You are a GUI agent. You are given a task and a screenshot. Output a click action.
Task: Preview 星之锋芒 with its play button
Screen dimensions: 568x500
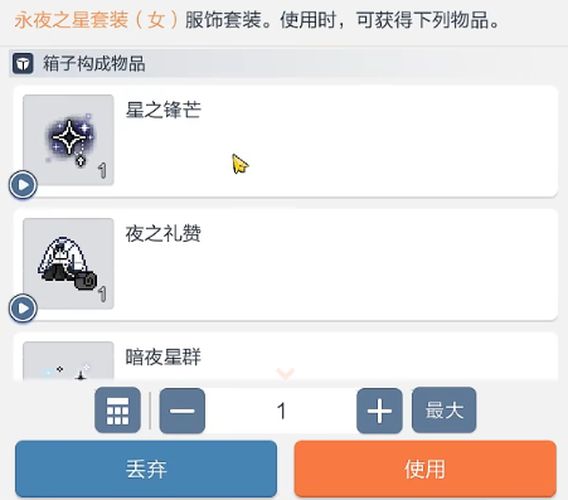(23, 185)
